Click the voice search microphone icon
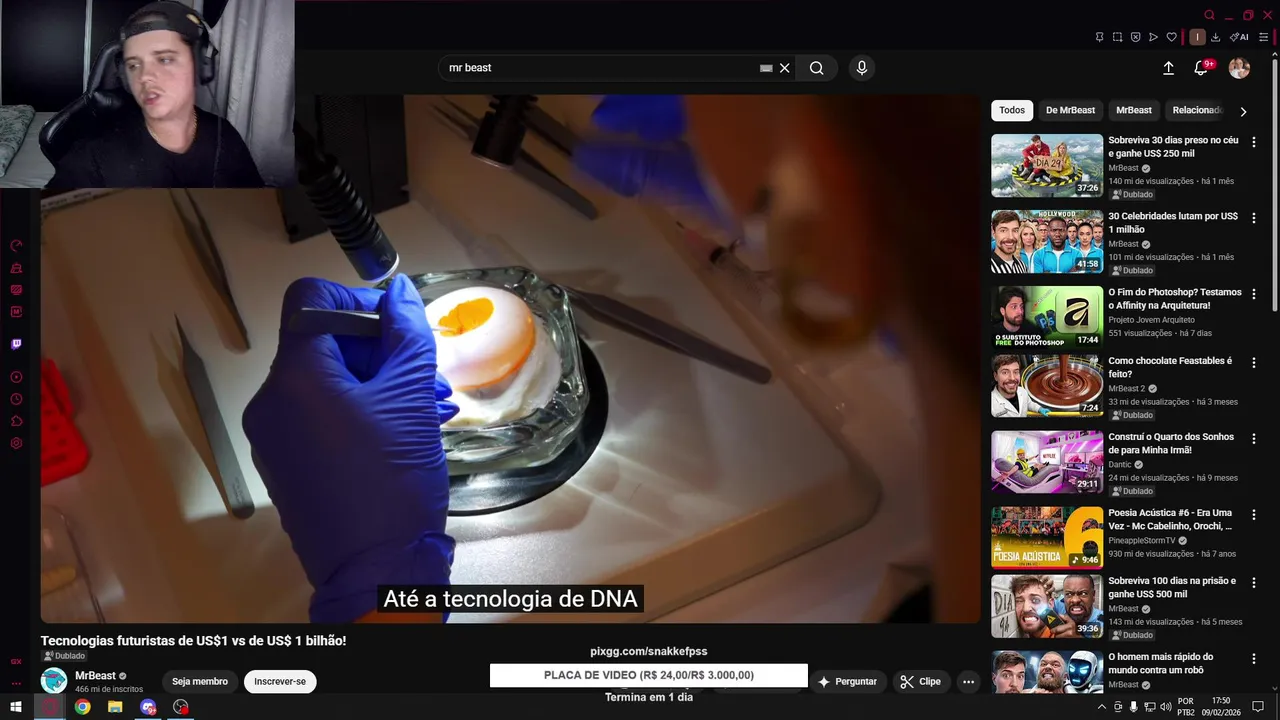The image size is (1280, 720). click(862, 68)
